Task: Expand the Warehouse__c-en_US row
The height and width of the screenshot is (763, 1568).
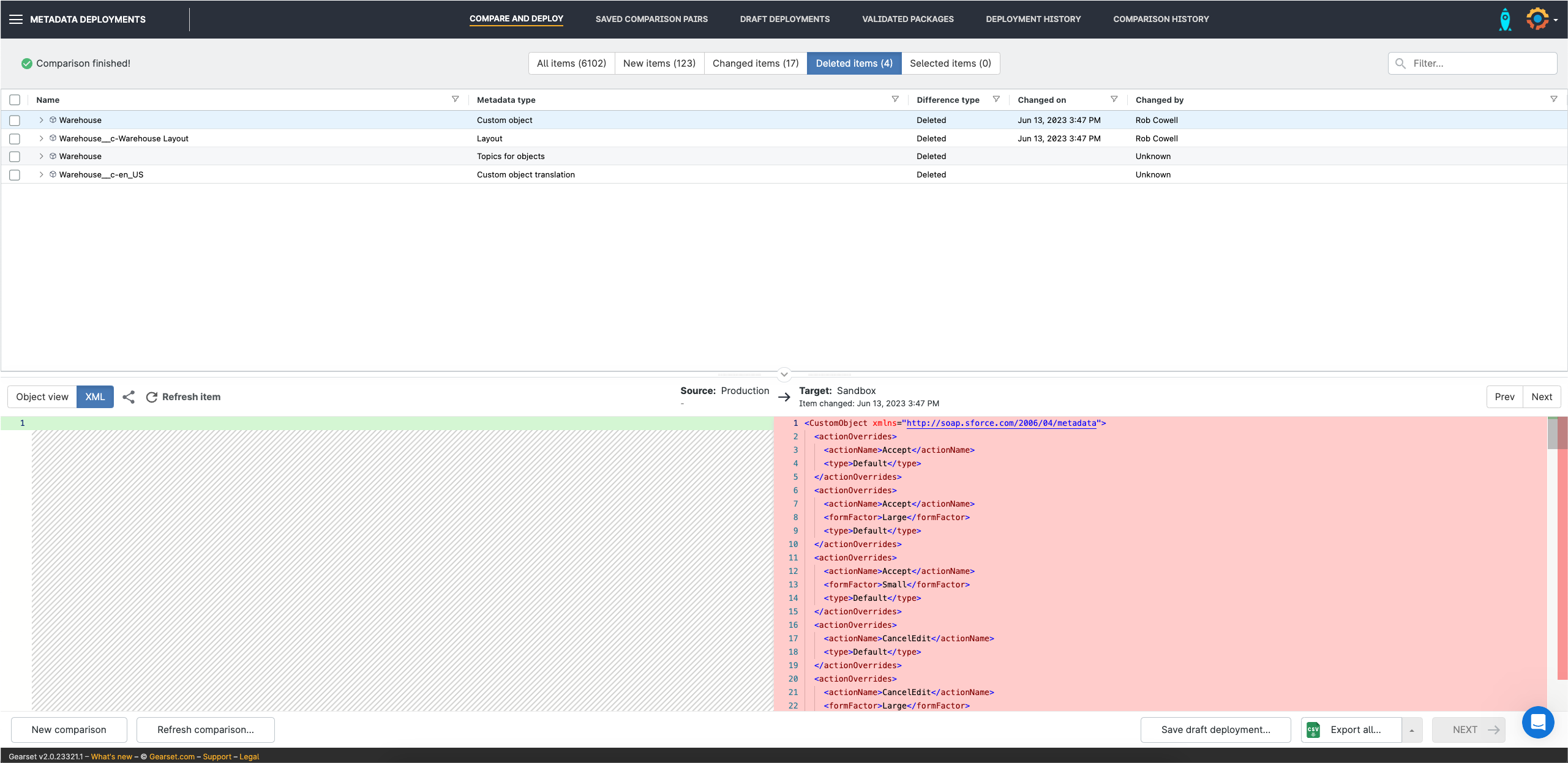Action: 41,175
